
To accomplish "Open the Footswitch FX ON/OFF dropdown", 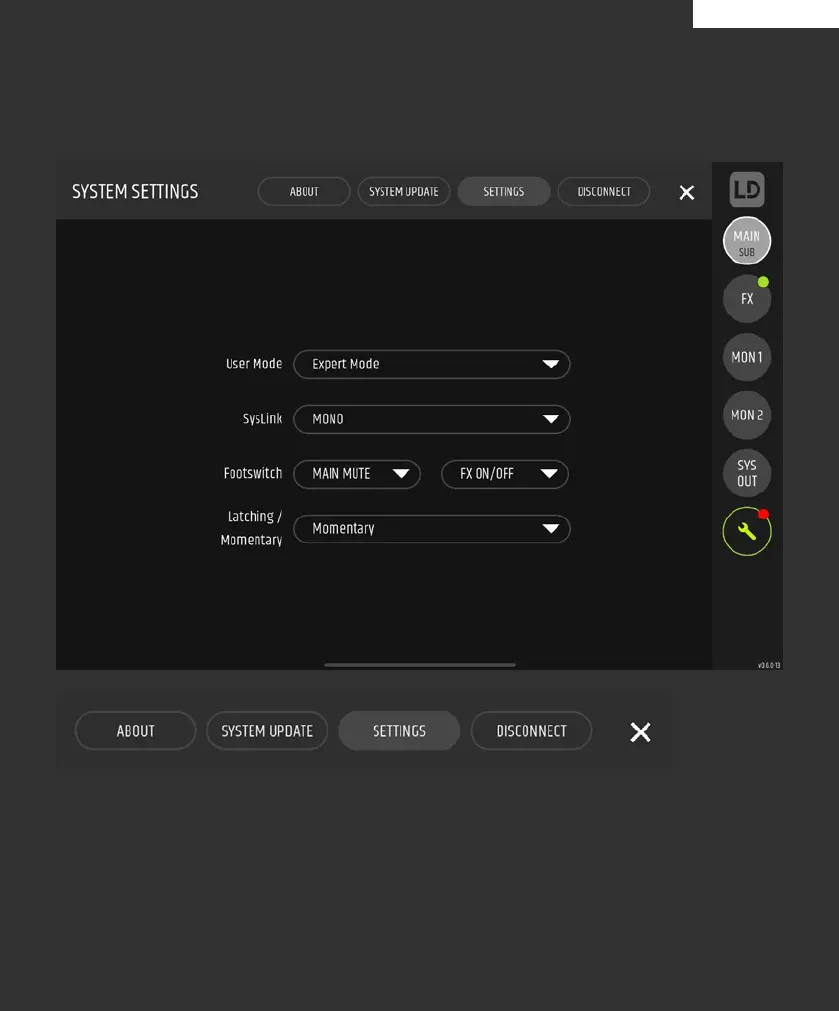I will [504, 474].
